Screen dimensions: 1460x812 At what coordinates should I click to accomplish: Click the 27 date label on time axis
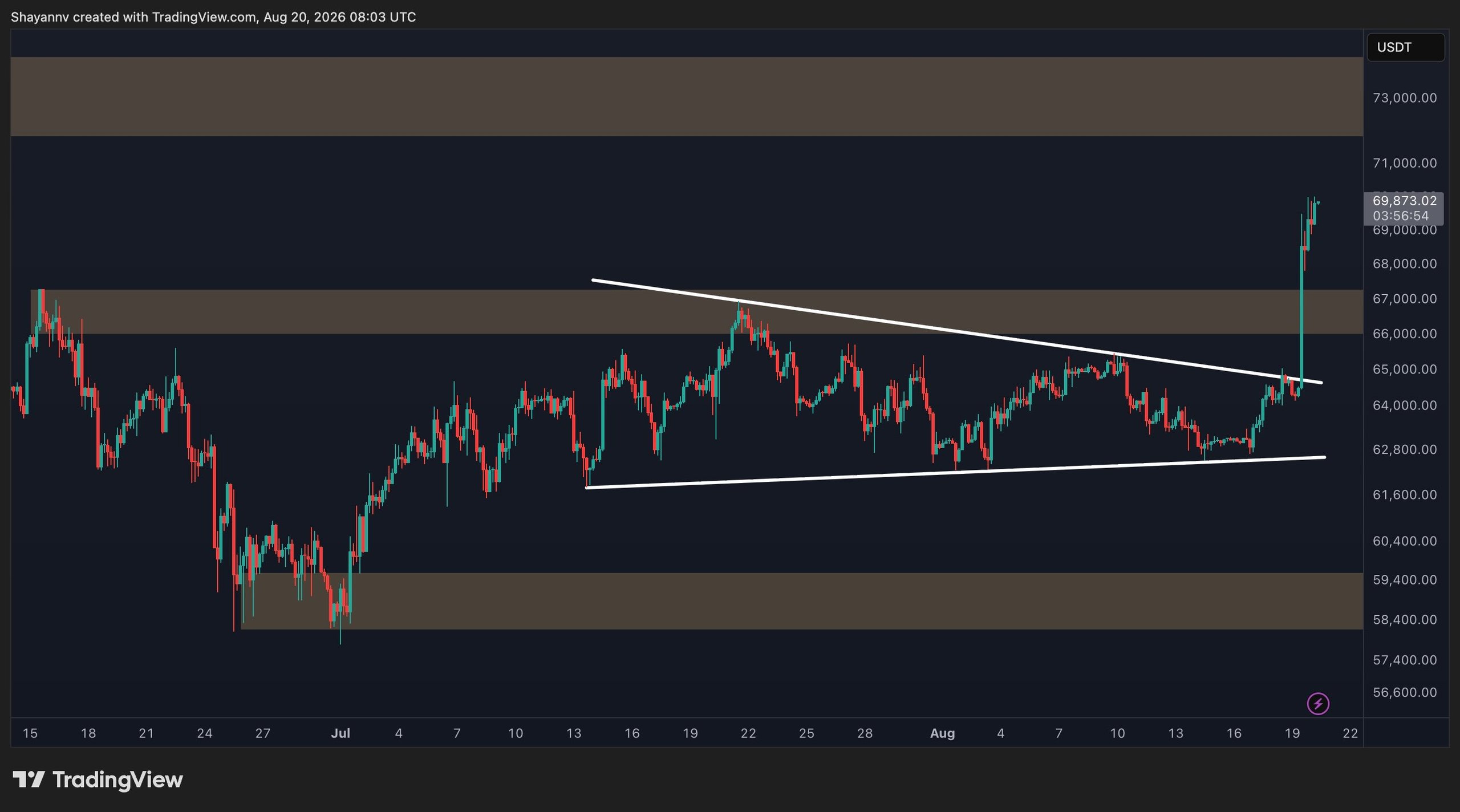click(263, 733)
